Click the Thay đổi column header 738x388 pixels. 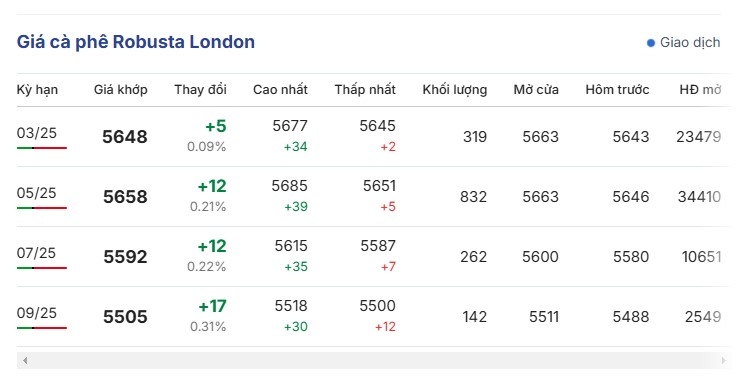coord(201,90)
